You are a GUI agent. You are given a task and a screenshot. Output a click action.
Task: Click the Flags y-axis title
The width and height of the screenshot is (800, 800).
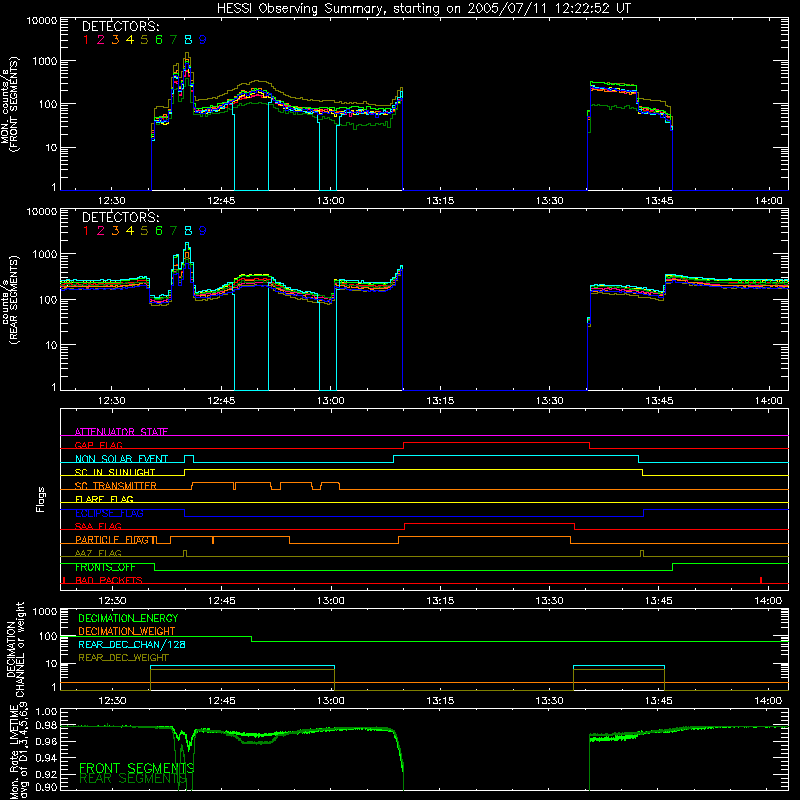[41, 499]
